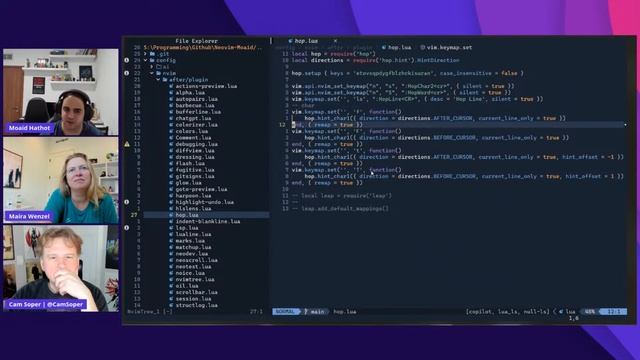Image resolution: width=640 pixels, height=360 pixels.
Task: Click the git branch icon in the statusline
Action: 306,311
